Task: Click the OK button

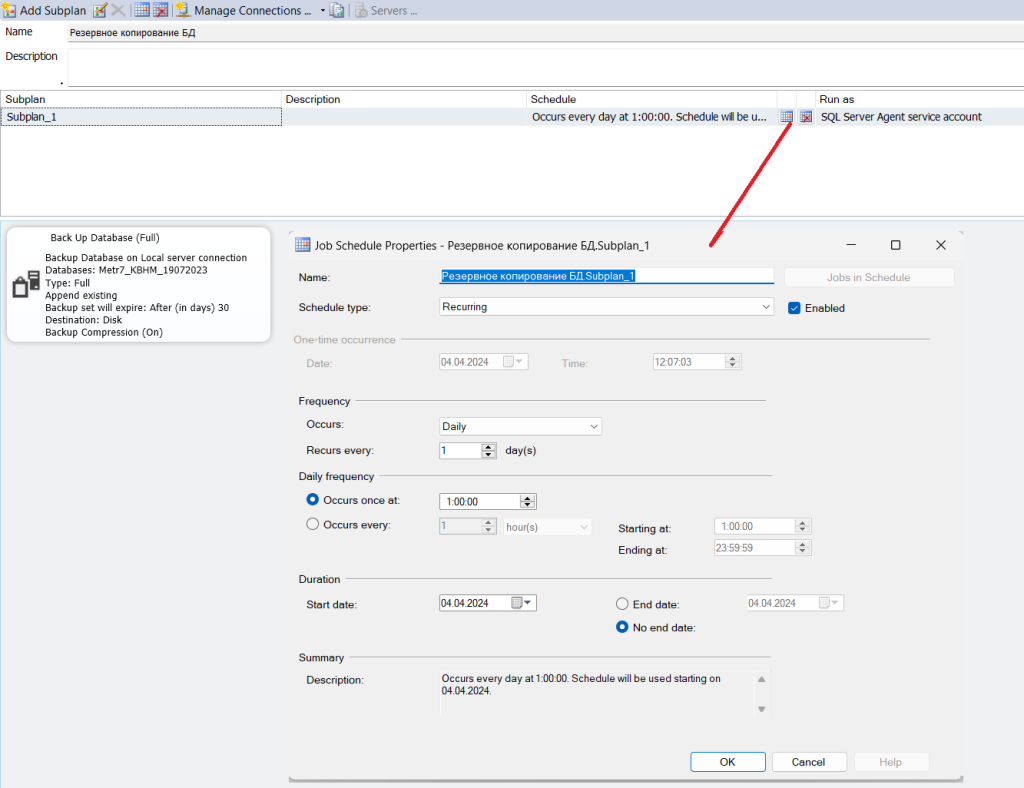Action: click(728, 762)
